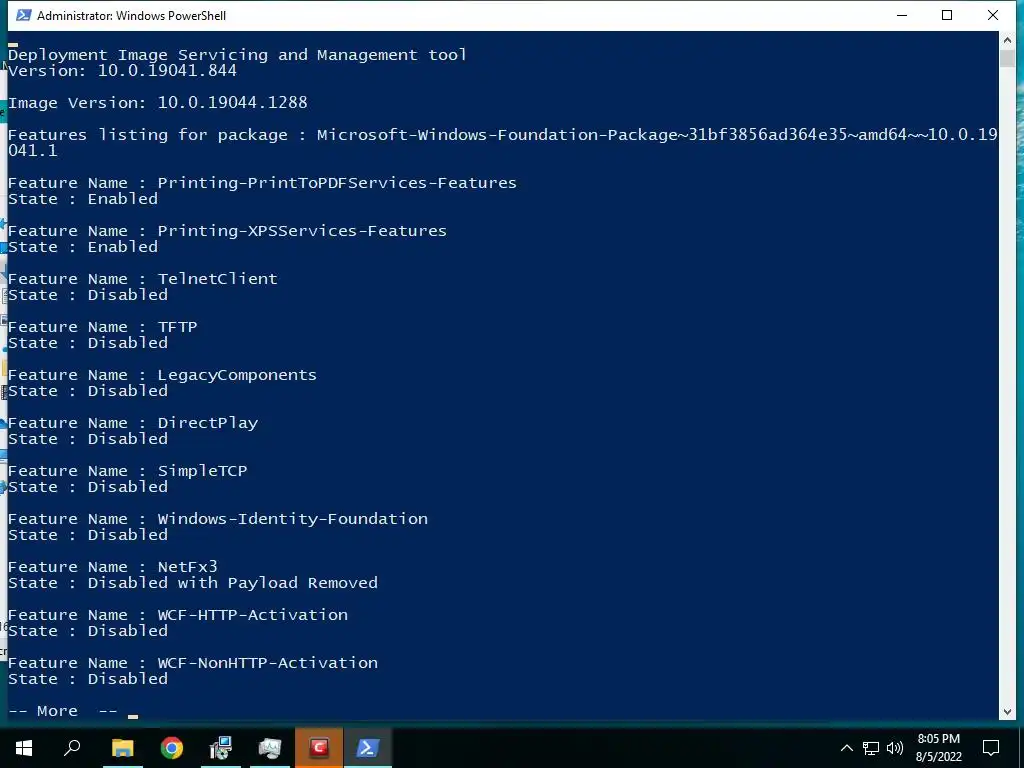Click the PowerShell title bar icon

(24, 15)
